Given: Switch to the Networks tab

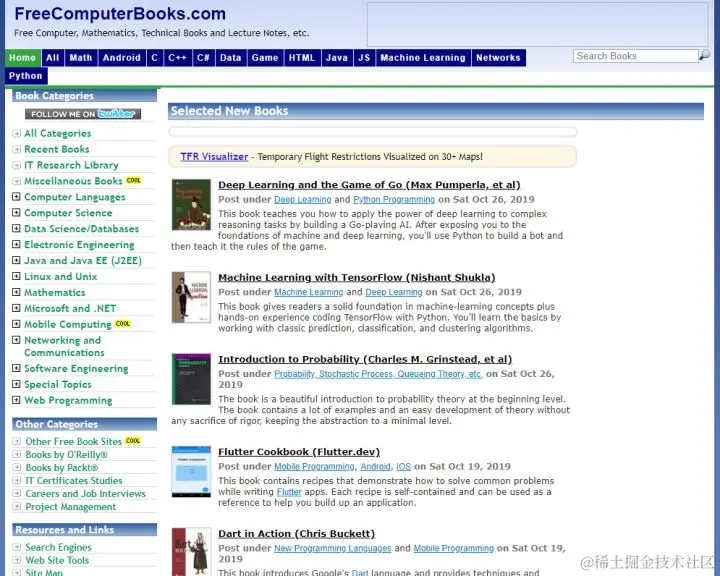Looking at the screenshot, I should click(498, 58).
